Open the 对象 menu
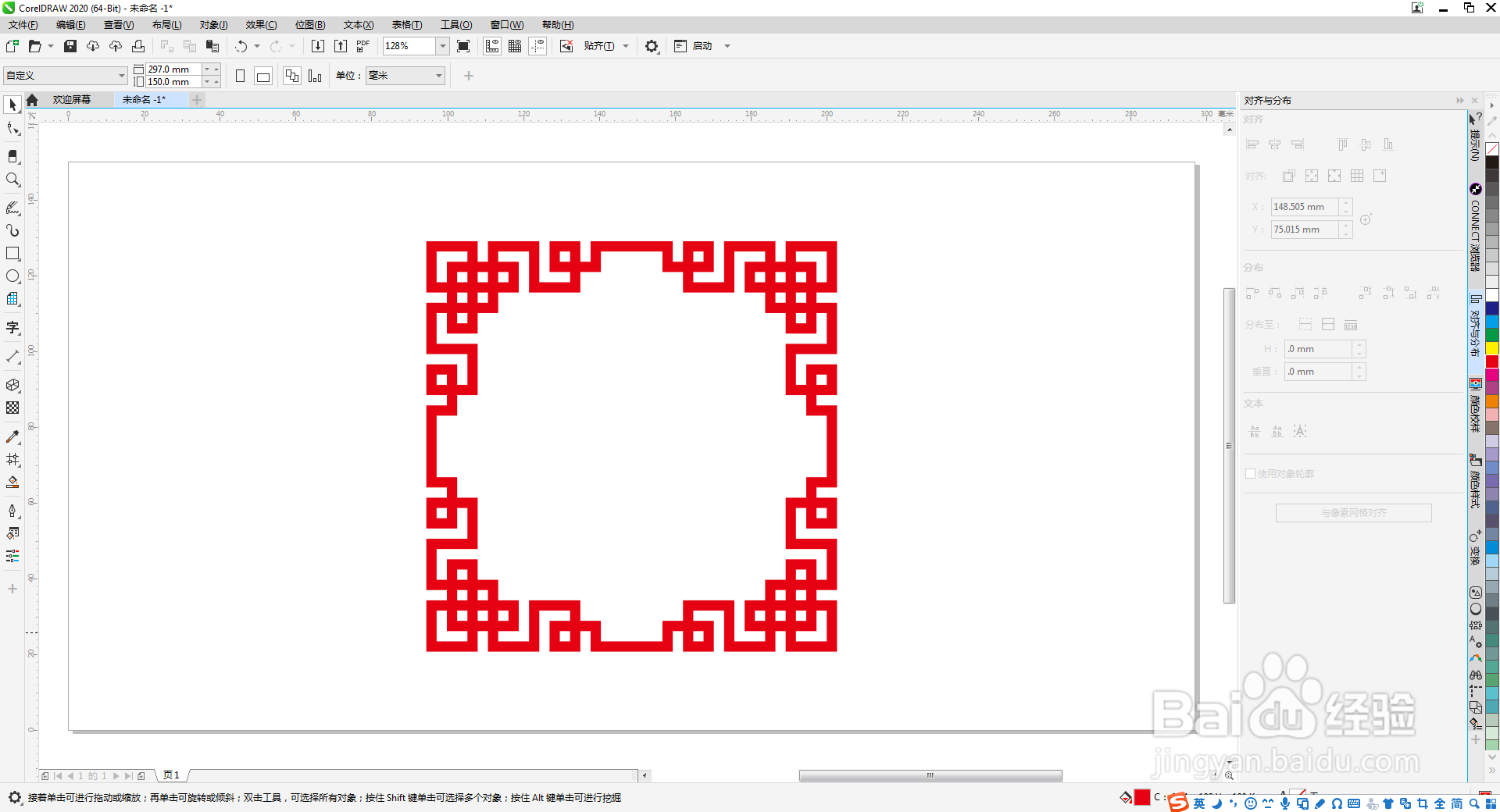Viewport: 1500px width, 812px height. (213, 25)
